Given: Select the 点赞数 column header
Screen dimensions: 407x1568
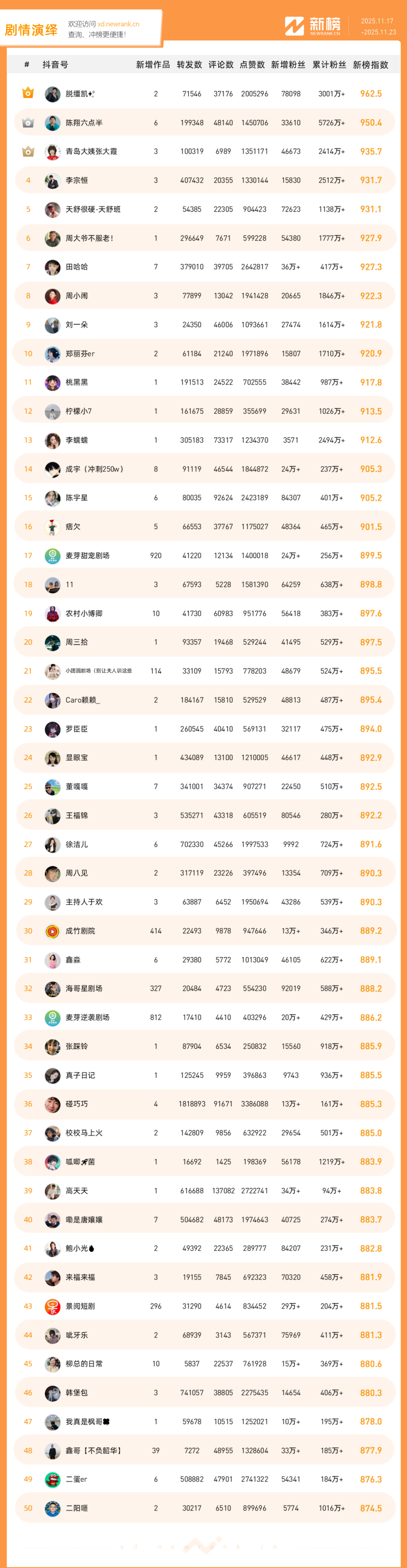Looking at the screenshot, I should point(252,65).
